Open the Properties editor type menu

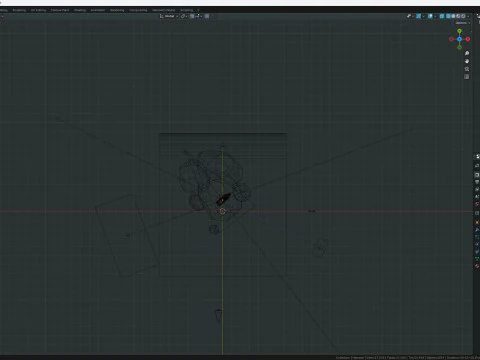click(x=477, y=156)
